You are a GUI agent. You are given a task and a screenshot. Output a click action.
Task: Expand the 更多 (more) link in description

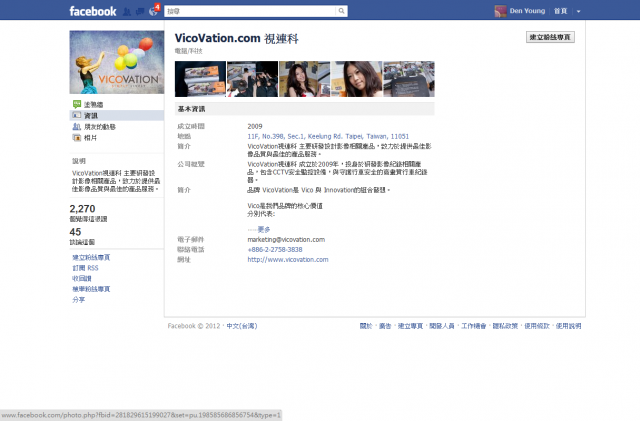(x=264, y=229)
